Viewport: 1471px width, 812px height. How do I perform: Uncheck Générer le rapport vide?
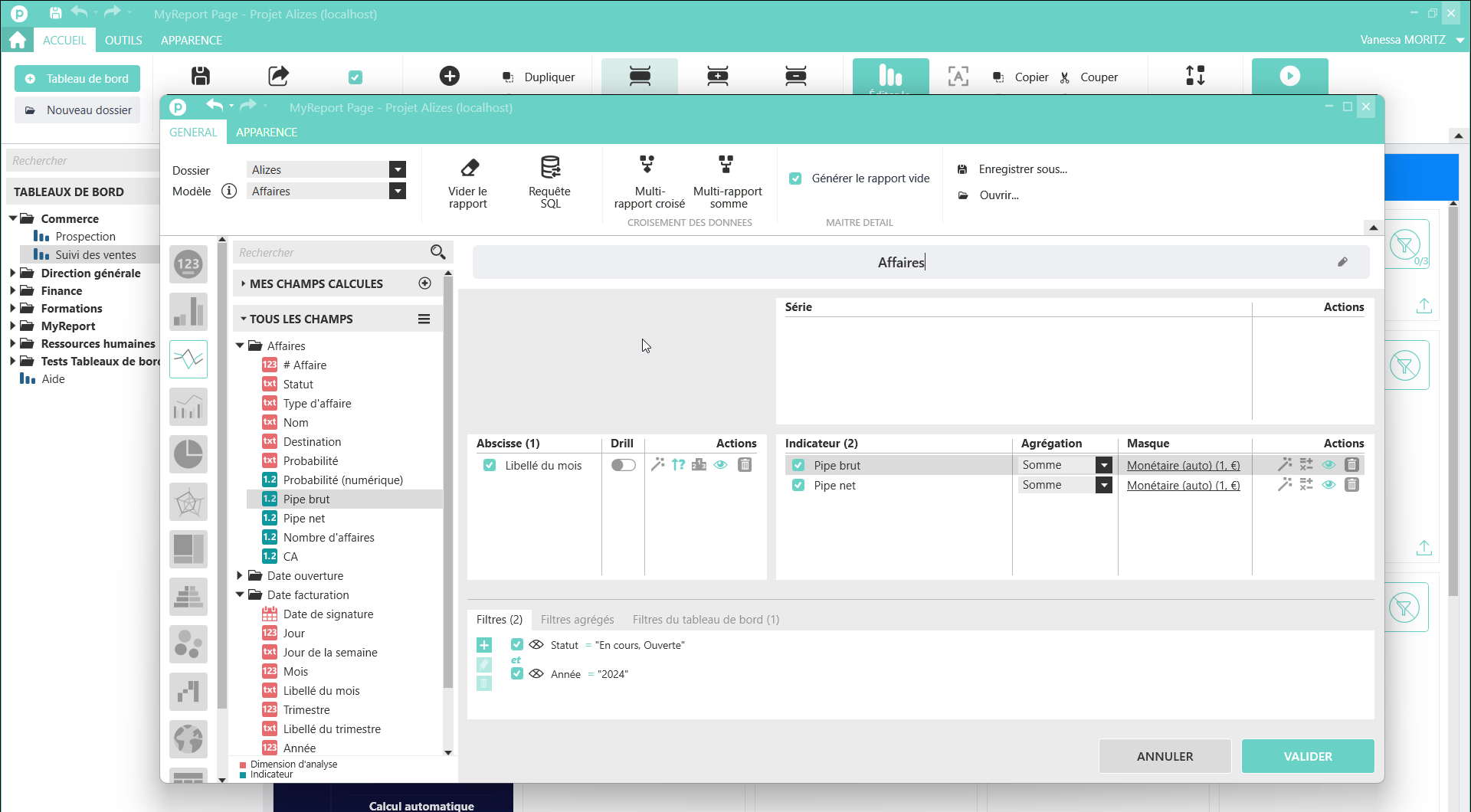[796, 178]
